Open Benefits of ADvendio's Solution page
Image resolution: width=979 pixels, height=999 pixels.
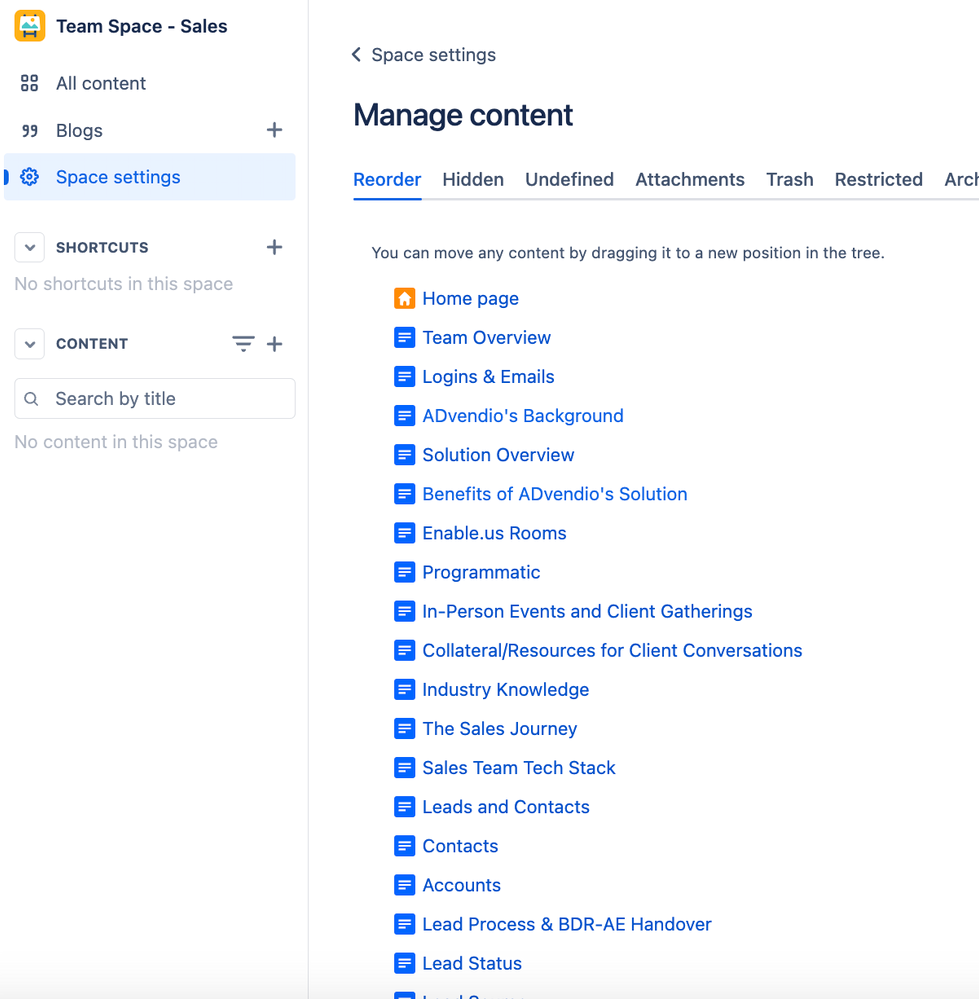coord(555,494)
